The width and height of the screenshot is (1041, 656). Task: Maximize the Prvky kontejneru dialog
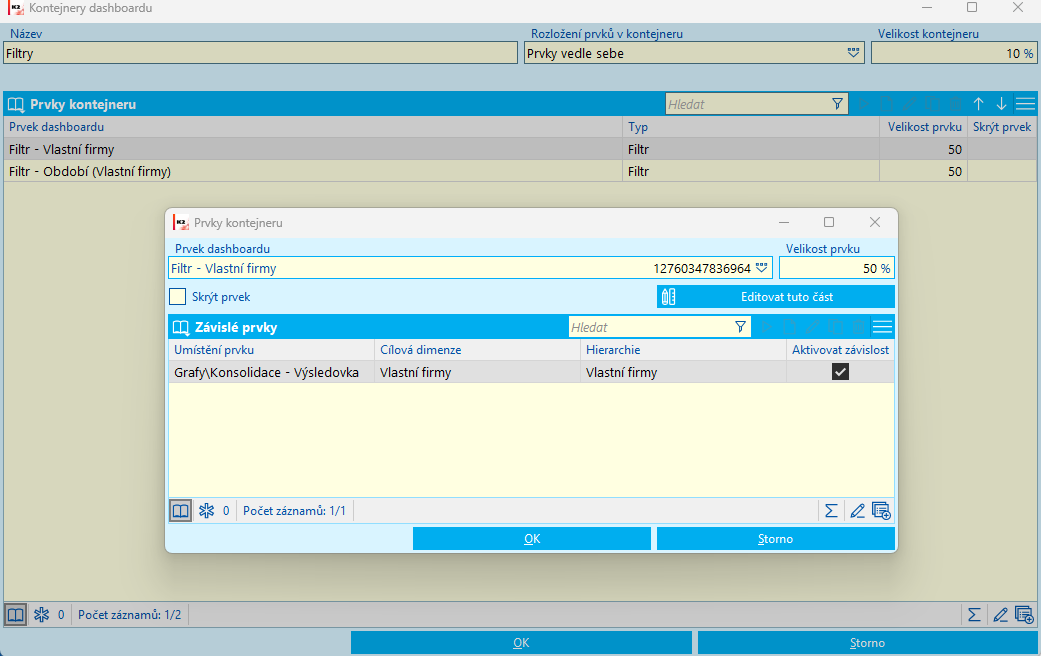829,222
